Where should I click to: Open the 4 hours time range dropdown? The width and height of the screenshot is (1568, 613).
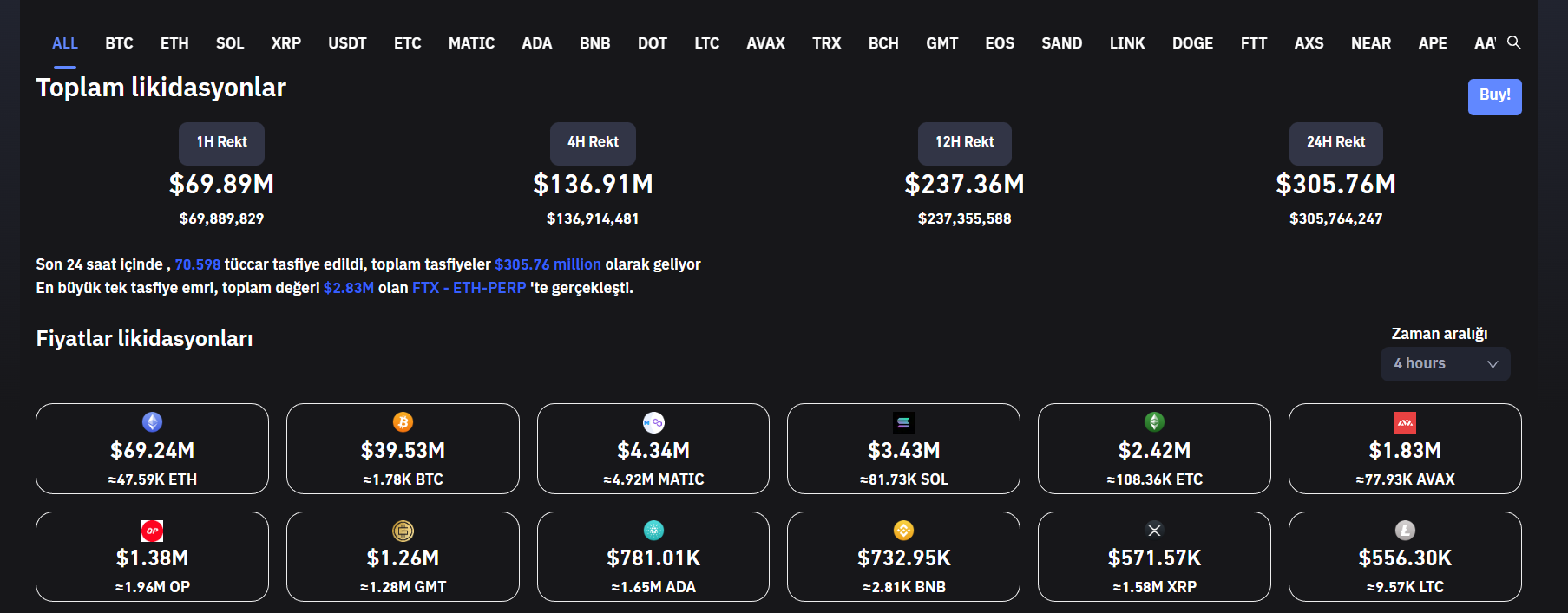click(1433, 364)
